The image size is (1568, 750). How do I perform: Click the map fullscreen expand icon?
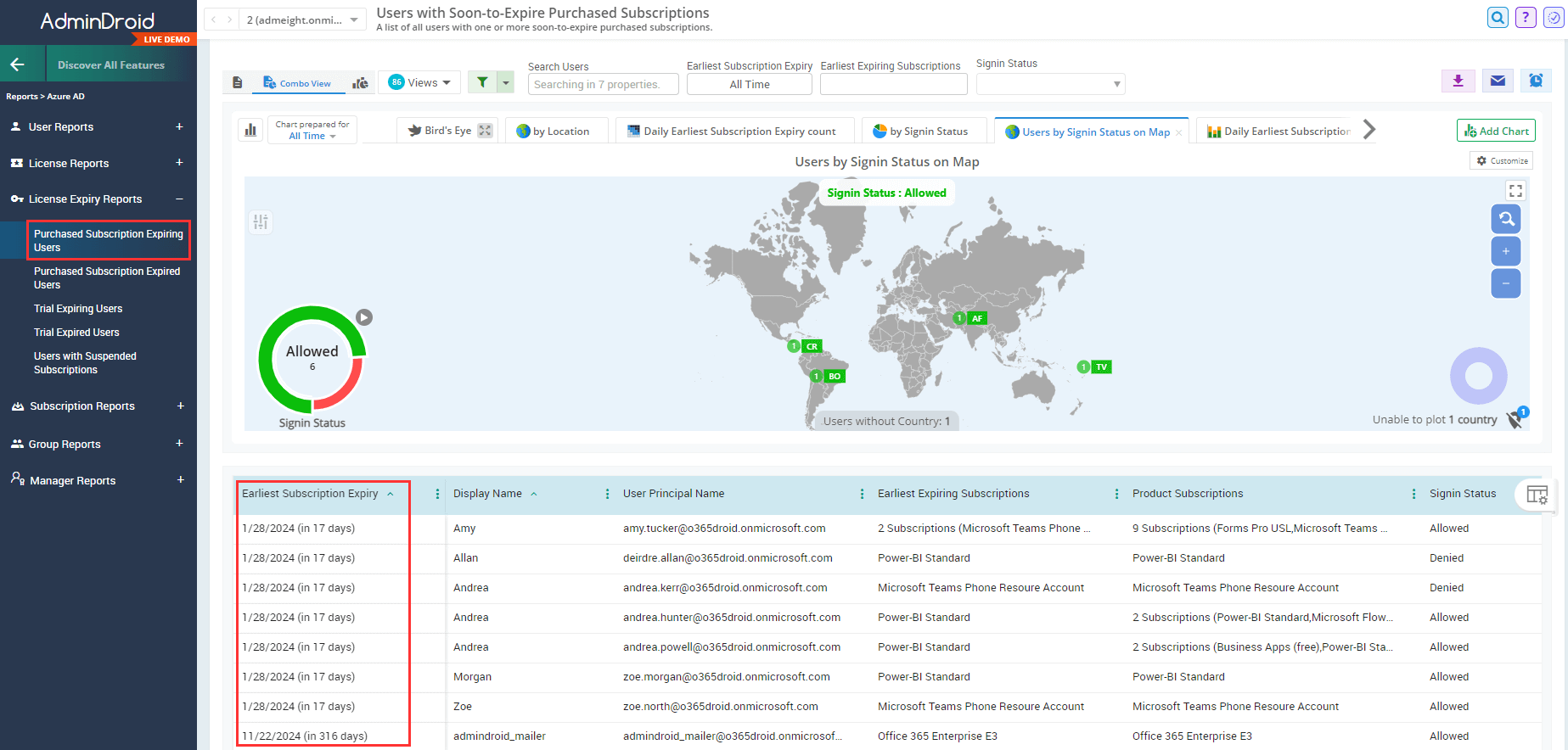(x=1515, y=191)
